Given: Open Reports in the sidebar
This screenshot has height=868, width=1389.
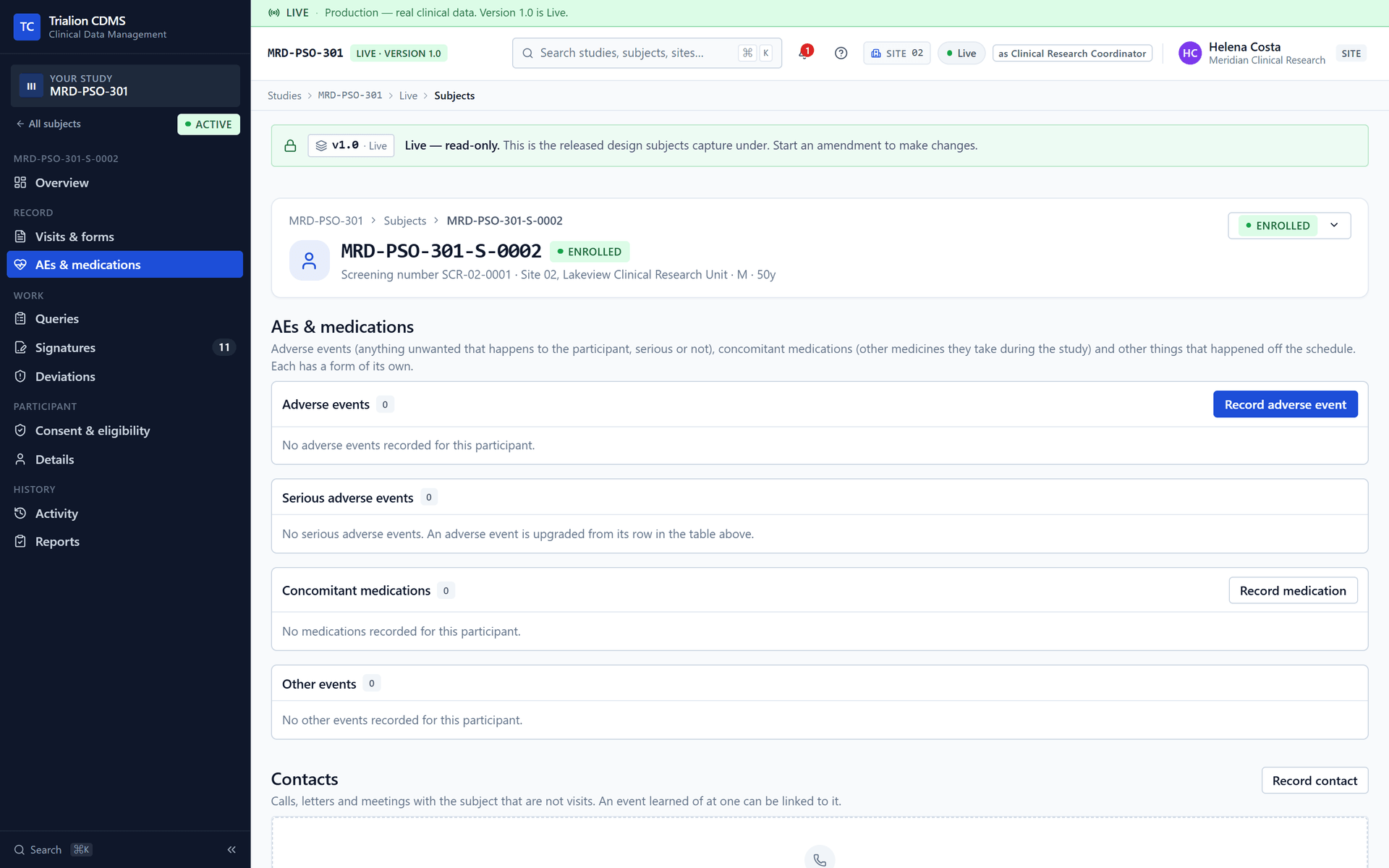Looking at the screenshot, I should click(124, 542).
